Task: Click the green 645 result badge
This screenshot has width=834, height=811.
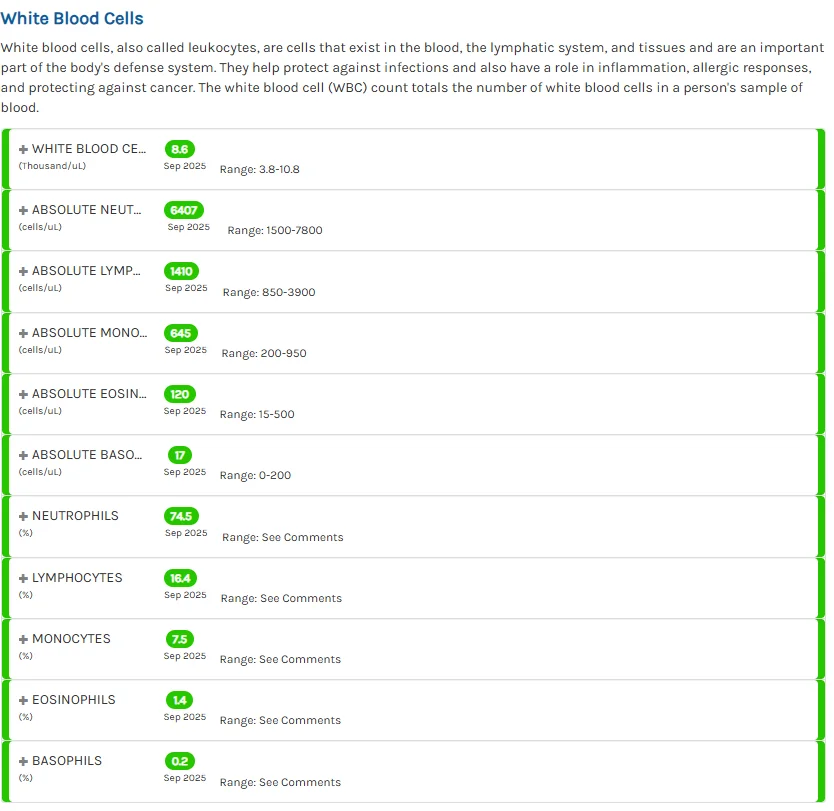Action: click(181, 333)
